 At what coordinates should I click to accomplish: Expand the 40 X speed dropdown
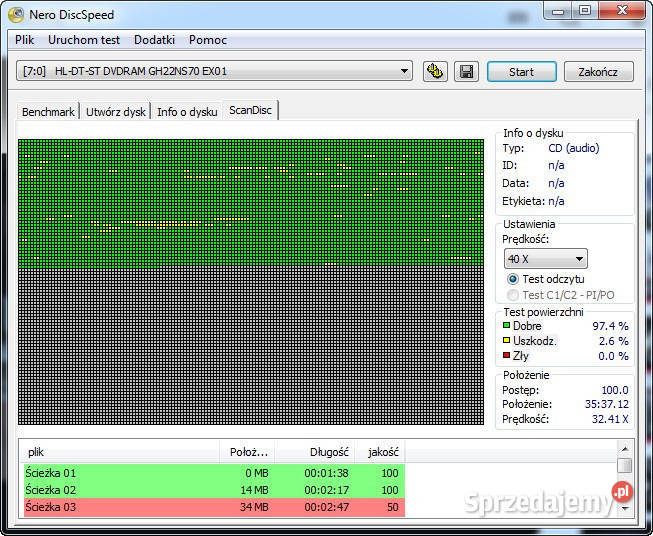545,259
